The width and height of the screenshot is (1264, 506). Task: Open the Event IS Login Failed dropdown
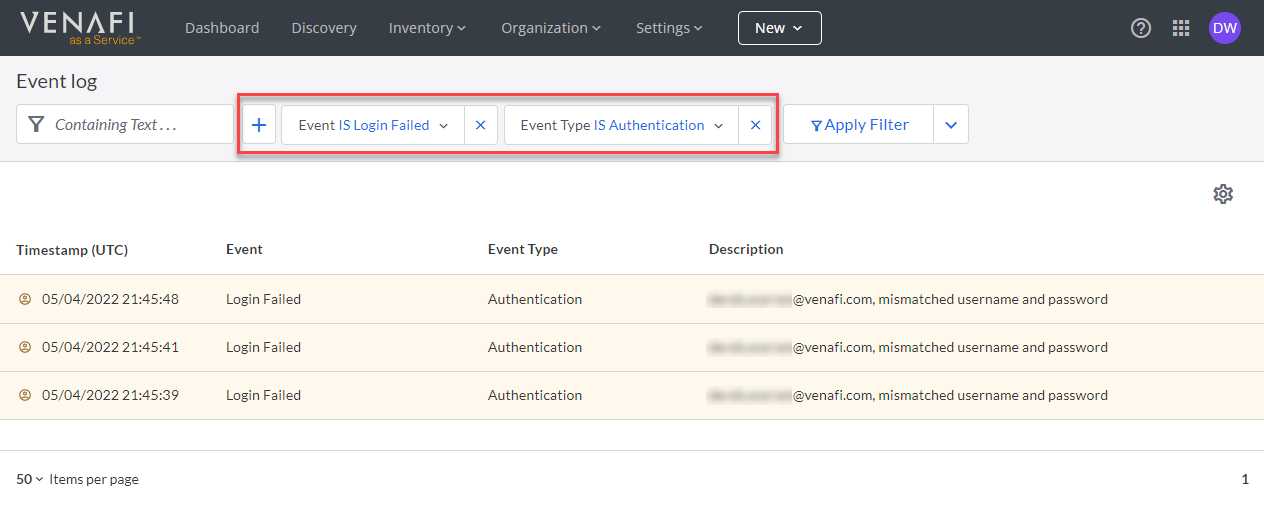(x=373, y=125)
